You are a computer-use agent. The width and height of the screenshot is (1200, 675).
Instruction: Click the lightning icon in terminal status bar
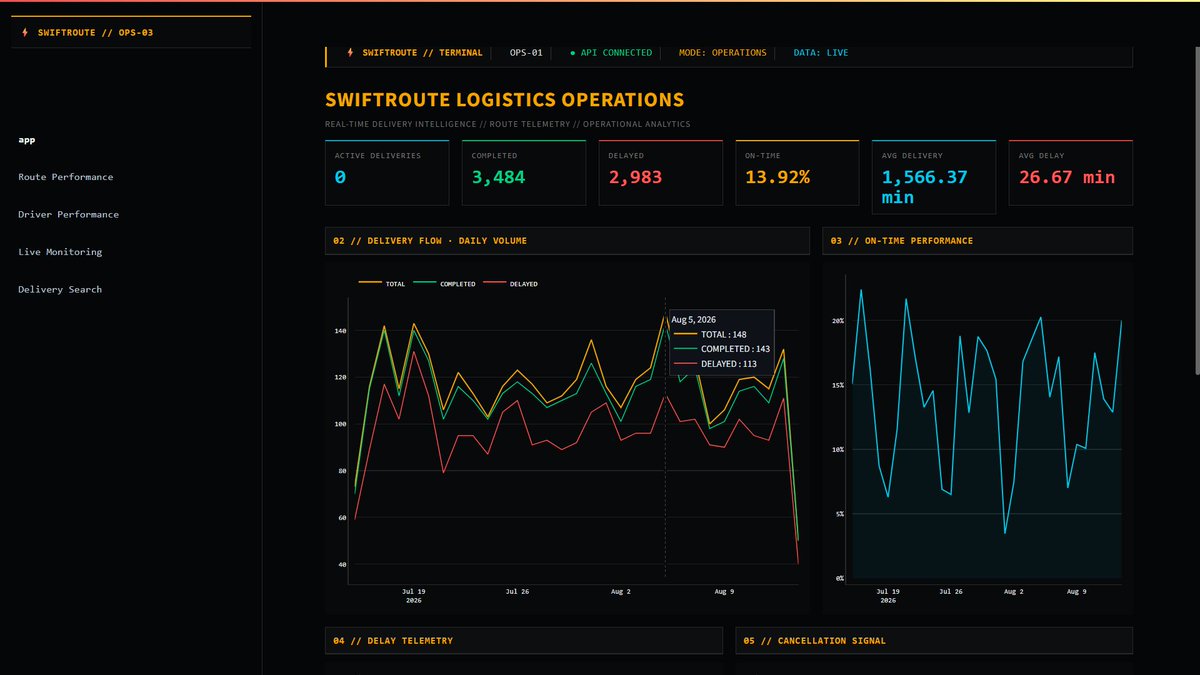pos(350,53)
